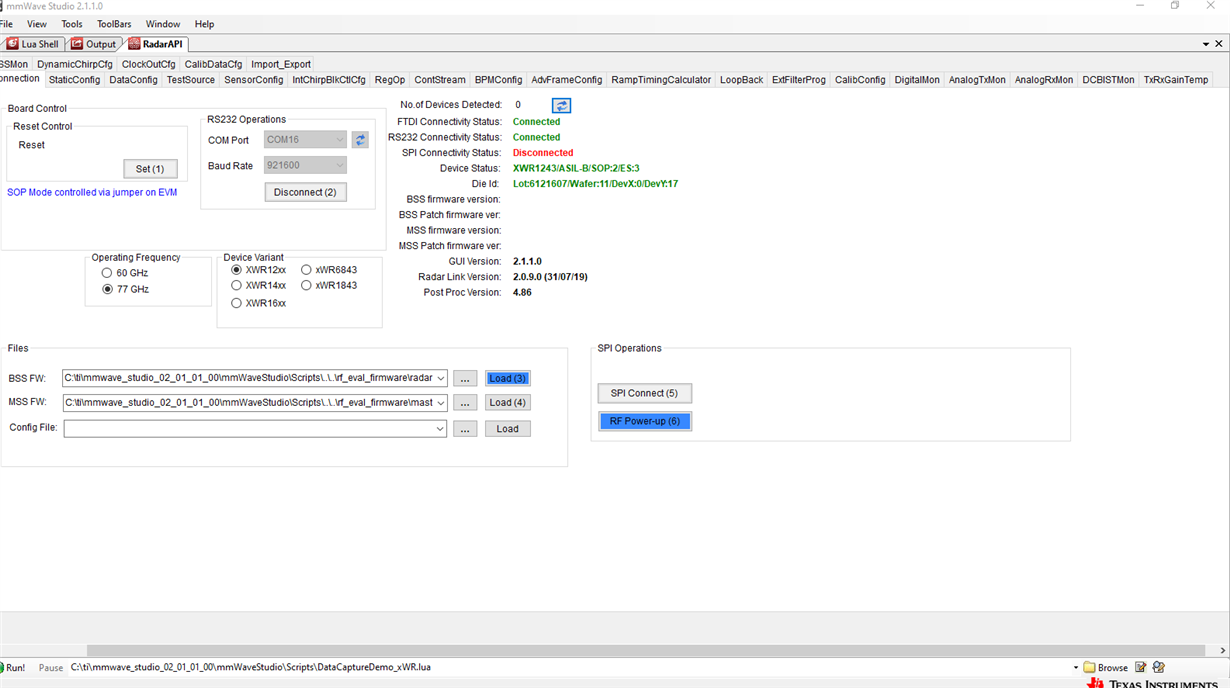Open the script path history dropdown arrow
The height and width of the screenshot is (688, 1230).
coord(1076,667)
